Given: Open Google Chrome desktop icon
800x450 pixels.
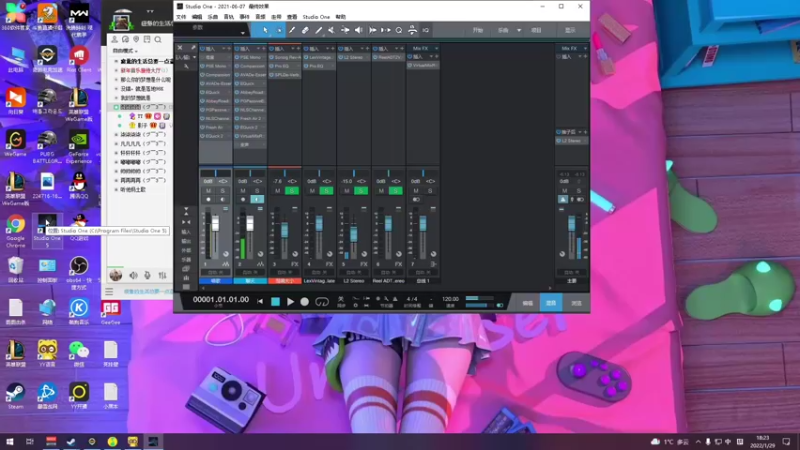Looking at the screenshot, I should click(15, 230).
